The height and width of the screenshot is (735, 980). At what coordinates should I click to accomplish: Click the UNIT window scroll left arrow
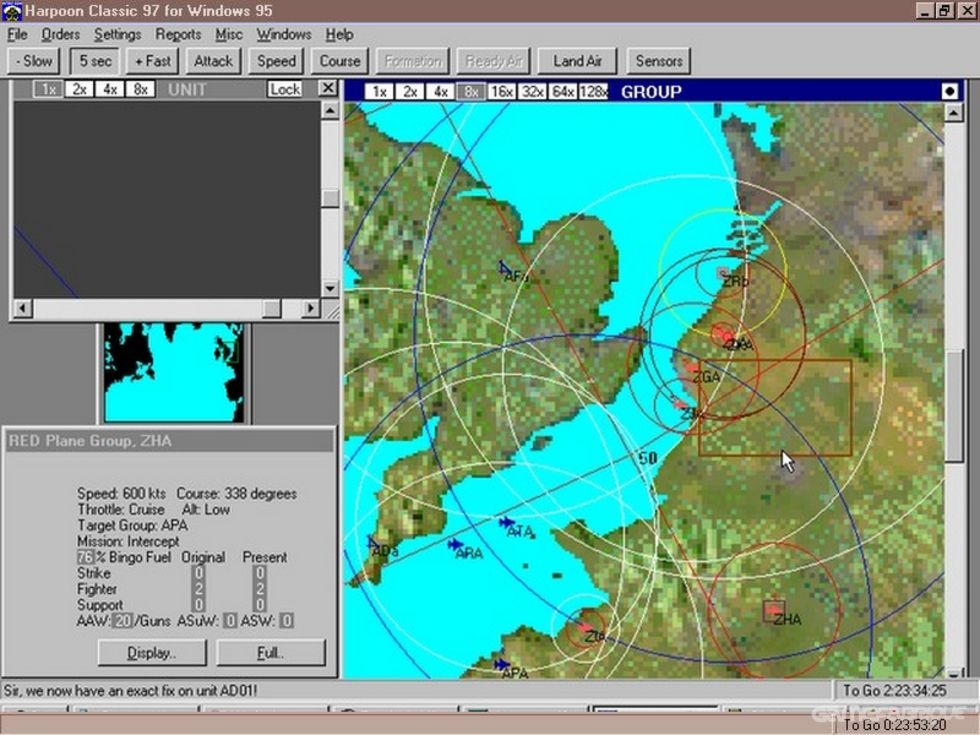coord(23,308)
